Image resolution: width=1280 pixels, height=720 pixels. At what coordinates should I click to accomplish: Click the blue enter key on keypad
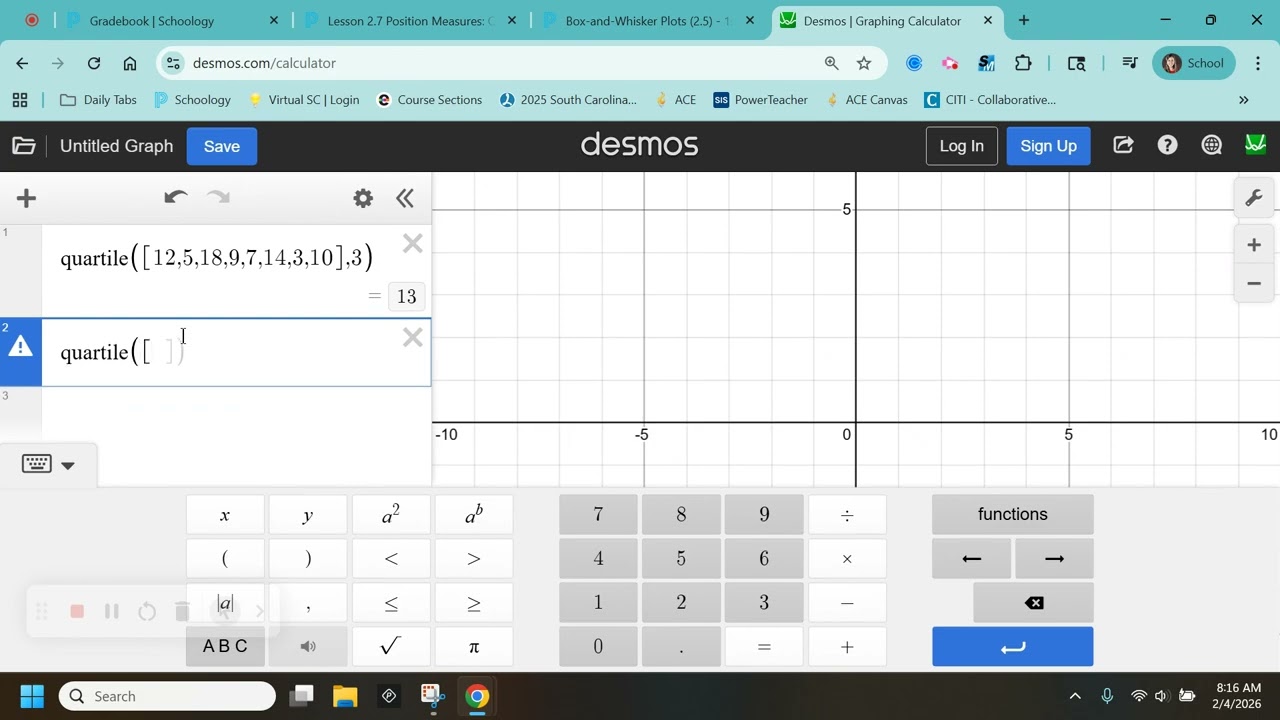pyautogui.click(x=1013, y=646)
